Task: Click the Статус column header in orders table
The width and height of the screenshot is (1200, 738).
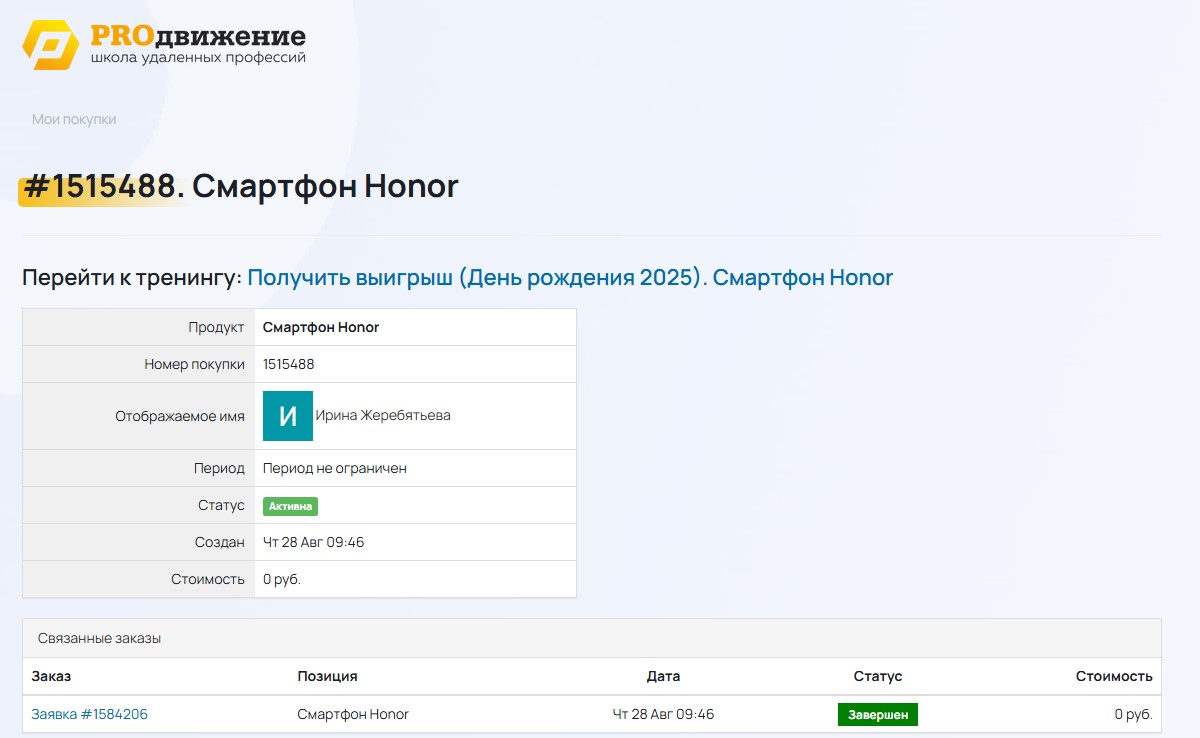Action: [877, 676]
